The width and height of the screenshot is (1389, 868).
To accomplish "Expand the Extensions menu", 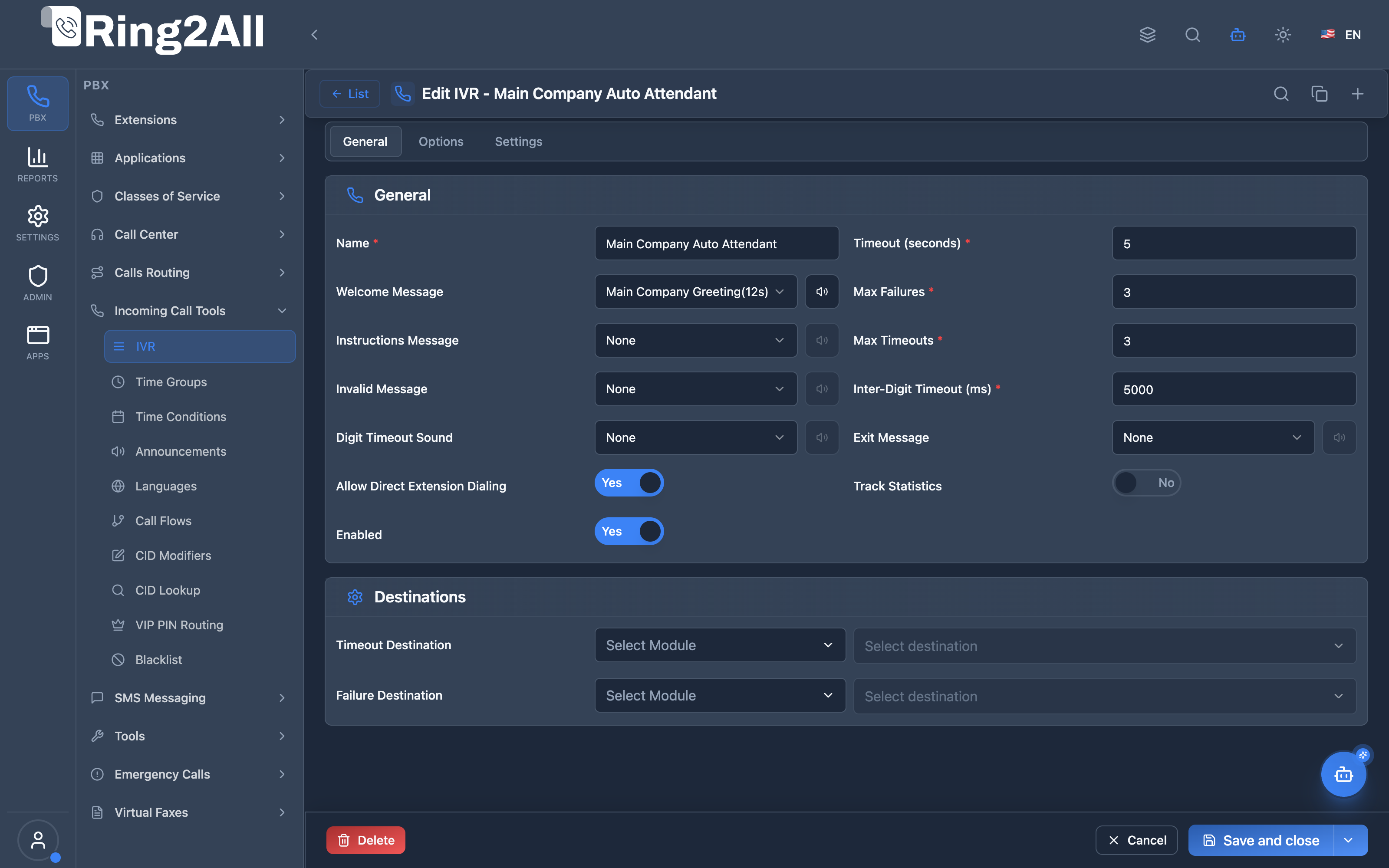I will click(189, 120).
